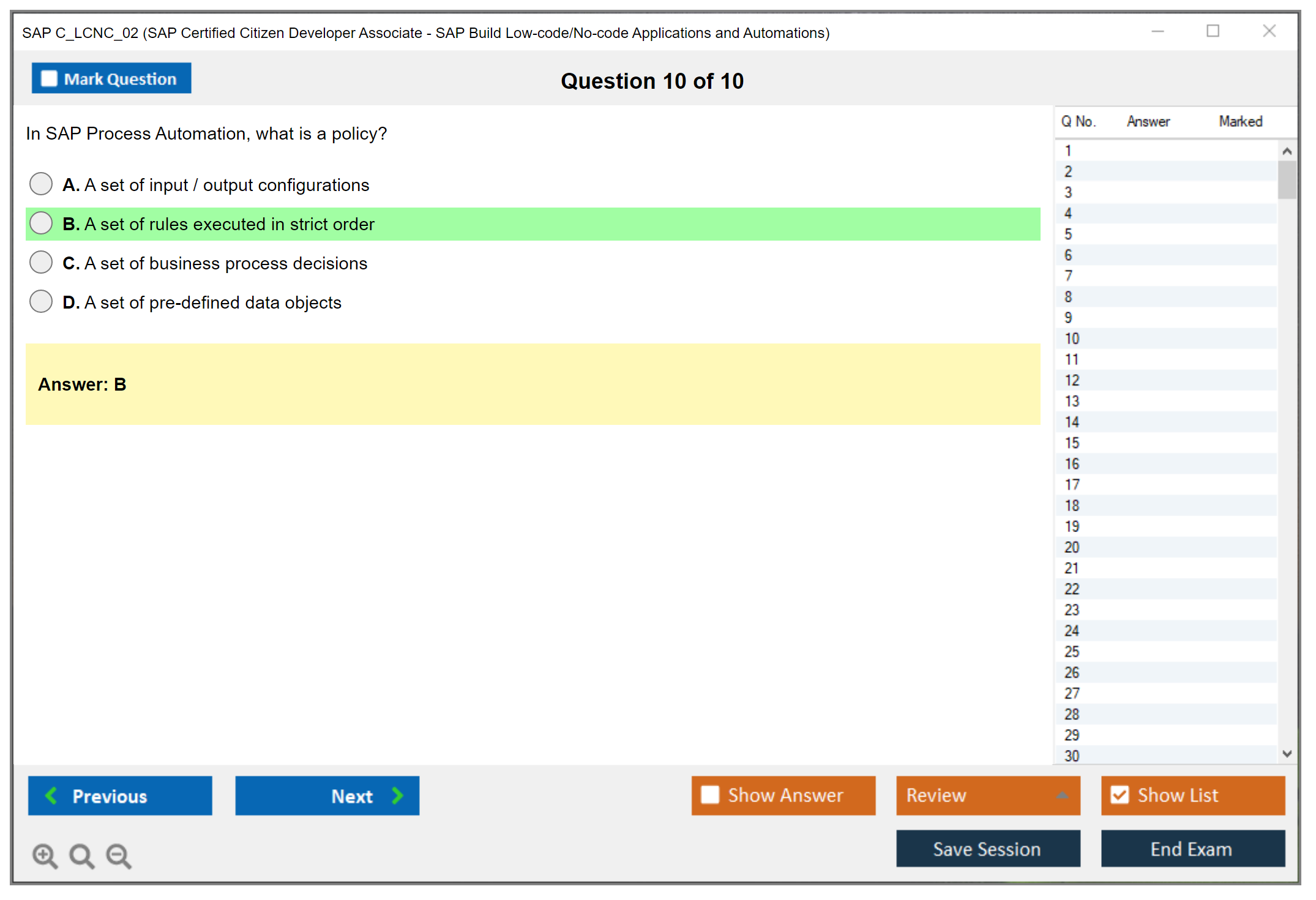Screen dimensions: 1316x900
Task: Maximize the exam window
Action: click(1213, 31)
